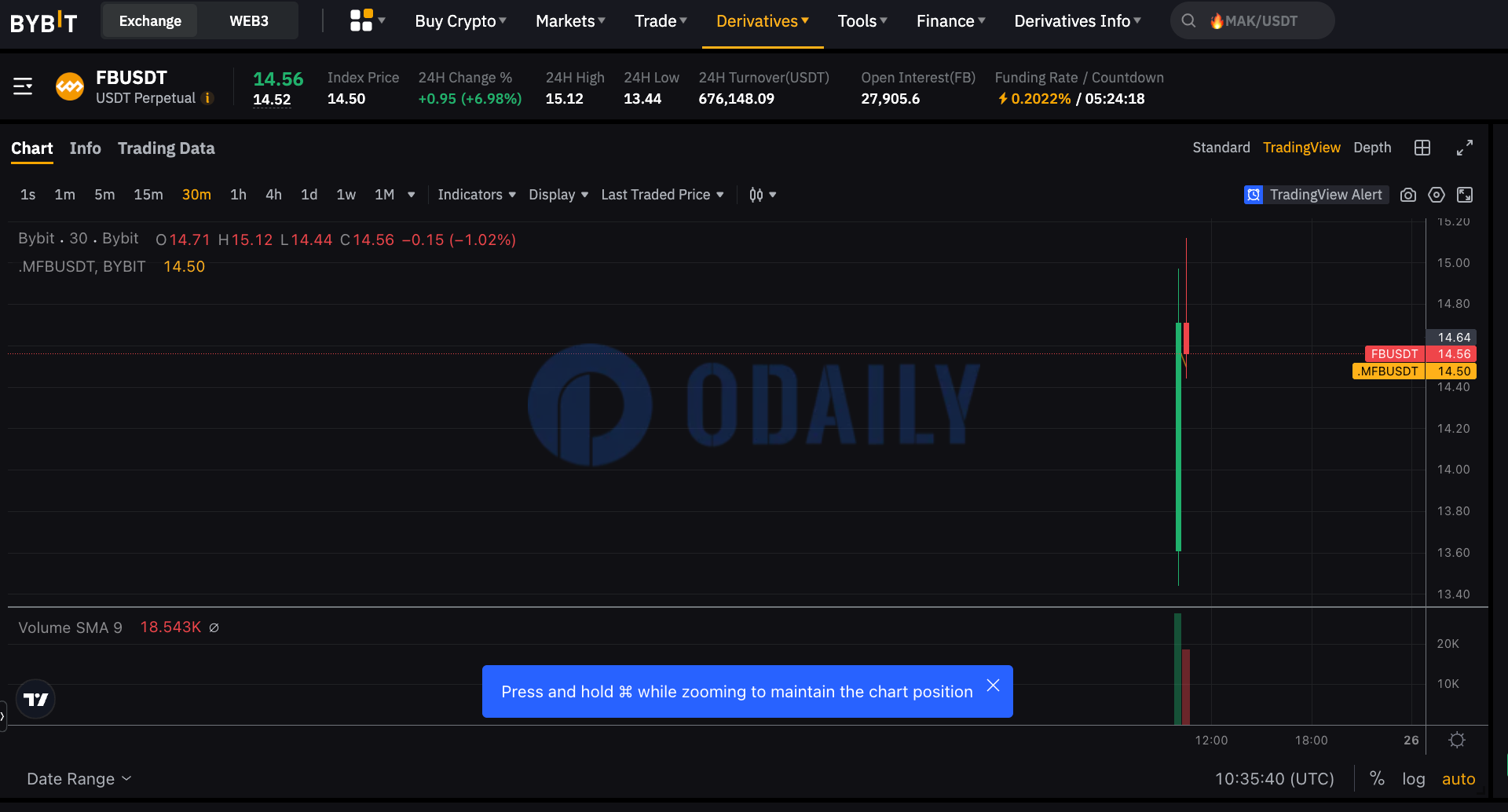
Task: Expand the left side panel arrow
Action: click(x=2, y=716)
